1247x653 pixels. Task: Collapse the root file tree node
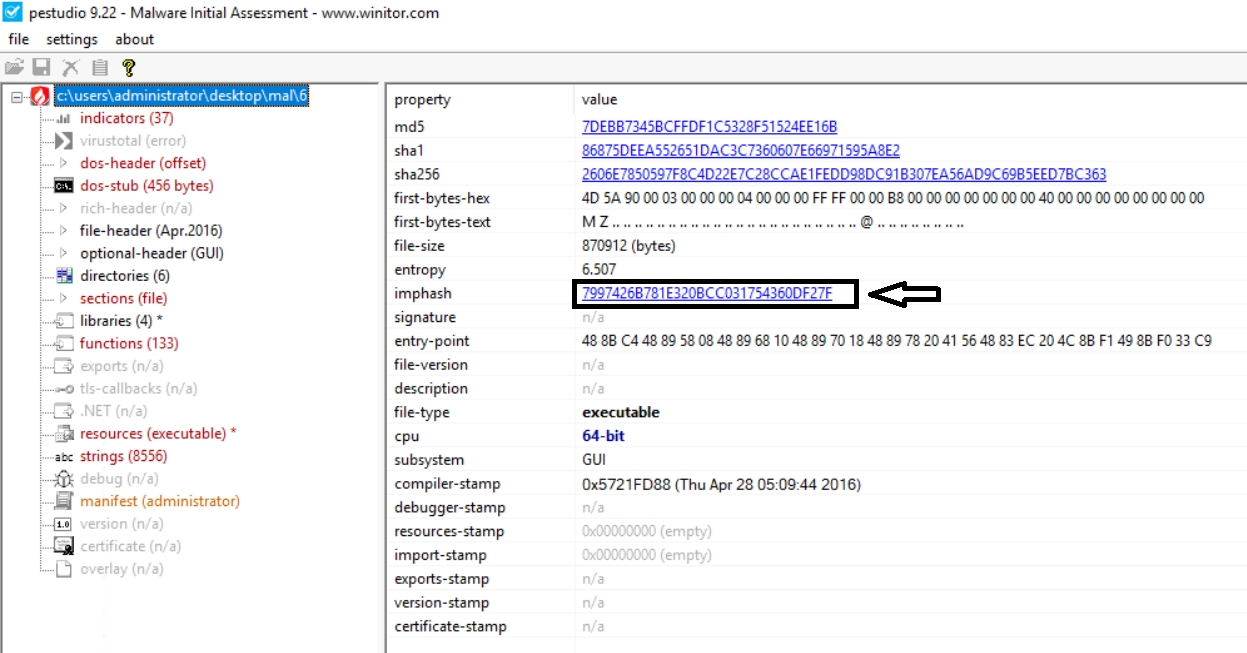pyautogui.click(x=16, y=96)
